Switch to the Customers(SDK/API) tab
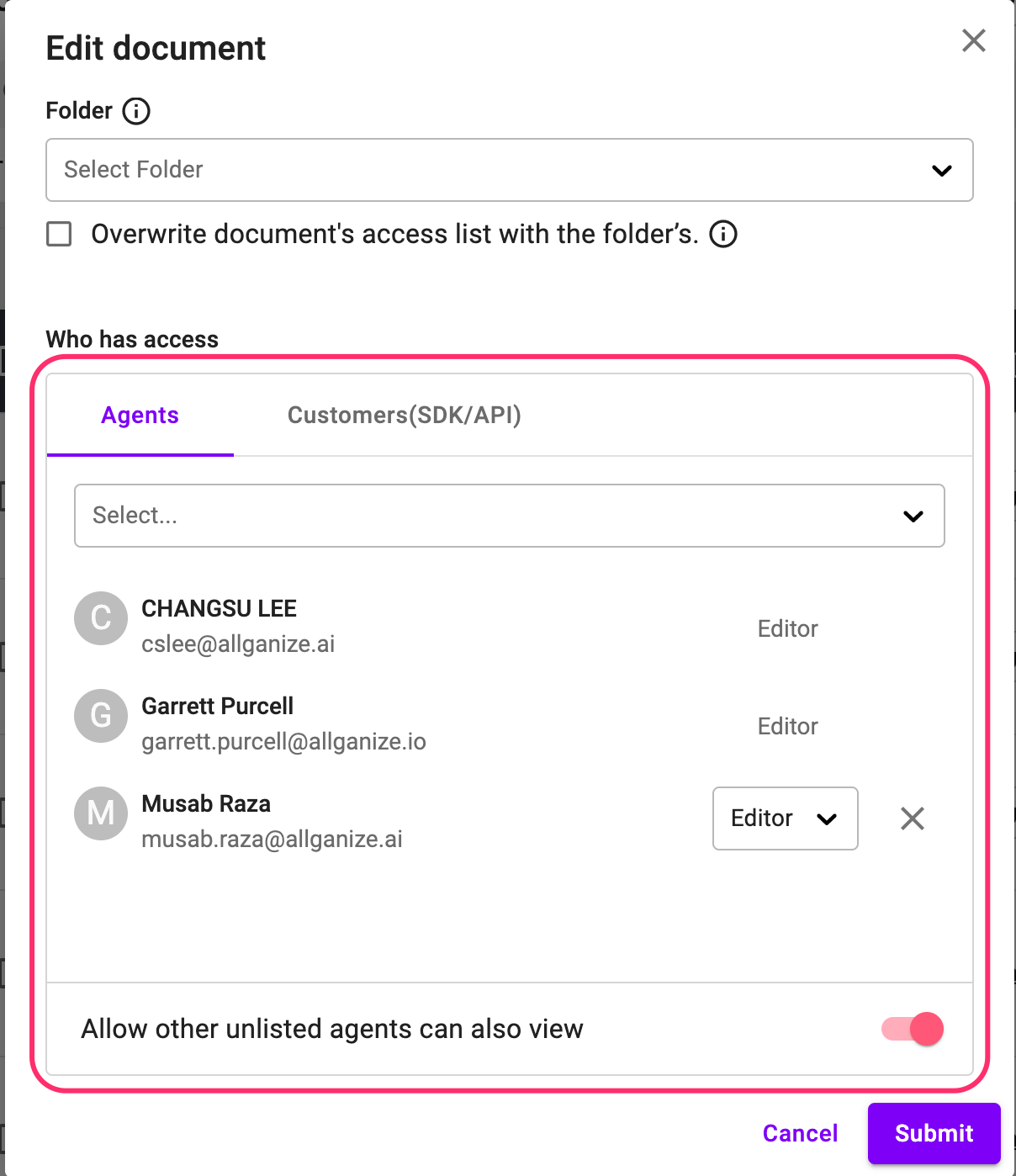The height and width of the screenshot is (1176, 1016). point(405,415)
